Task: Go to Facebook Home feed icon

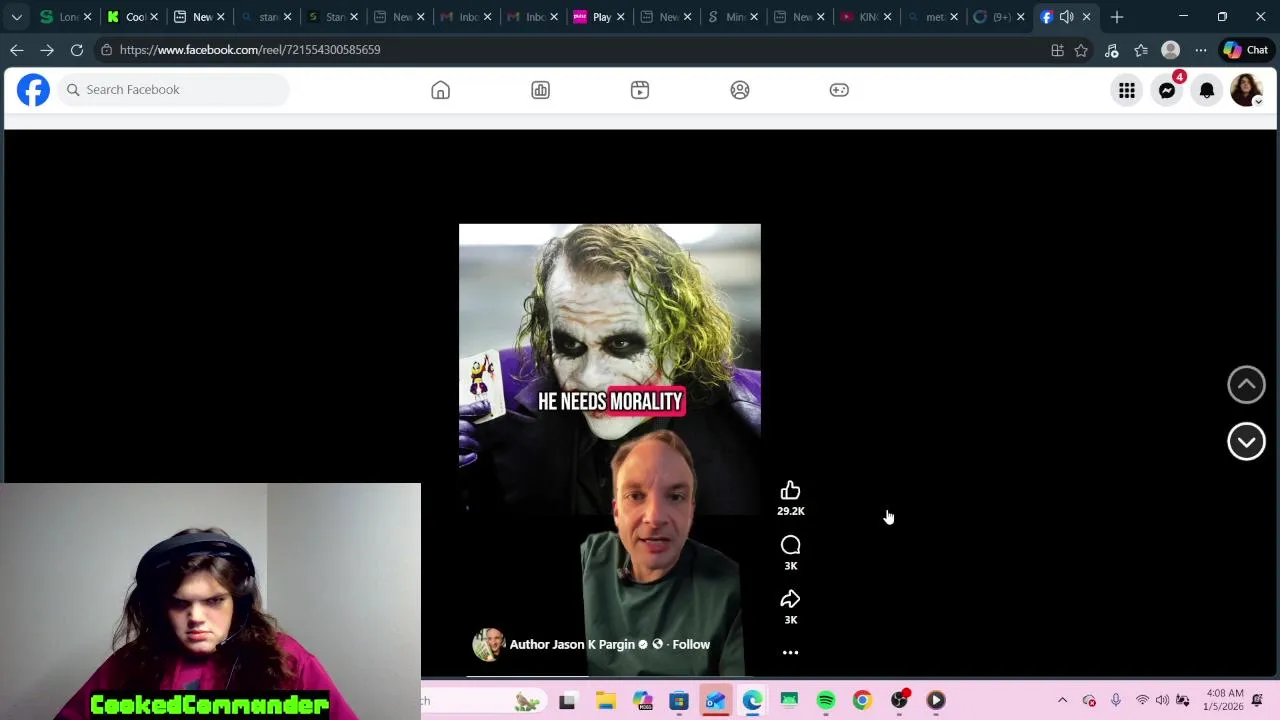Action: (440, 90)
